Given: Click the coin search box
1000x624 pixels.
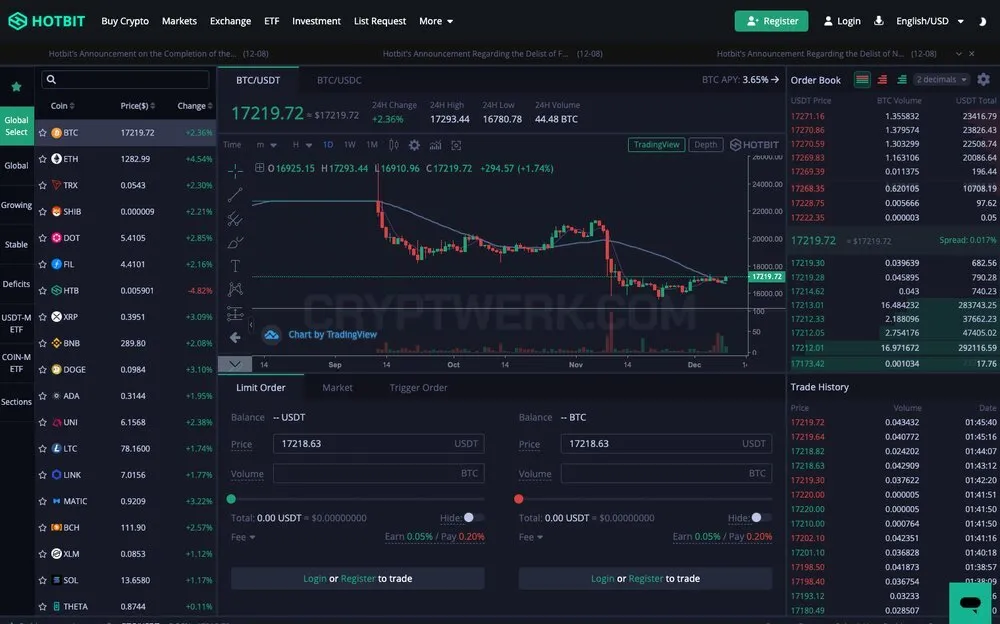Looking at the screenshot, I should click(x=125, y=80).
